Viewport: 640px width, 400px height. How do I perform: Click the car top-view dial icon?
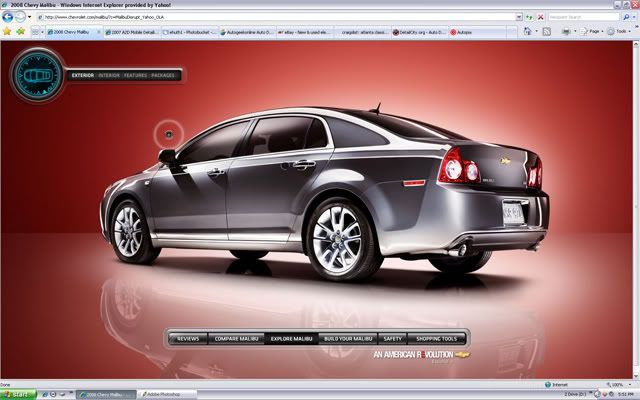(x=38, y=75)
